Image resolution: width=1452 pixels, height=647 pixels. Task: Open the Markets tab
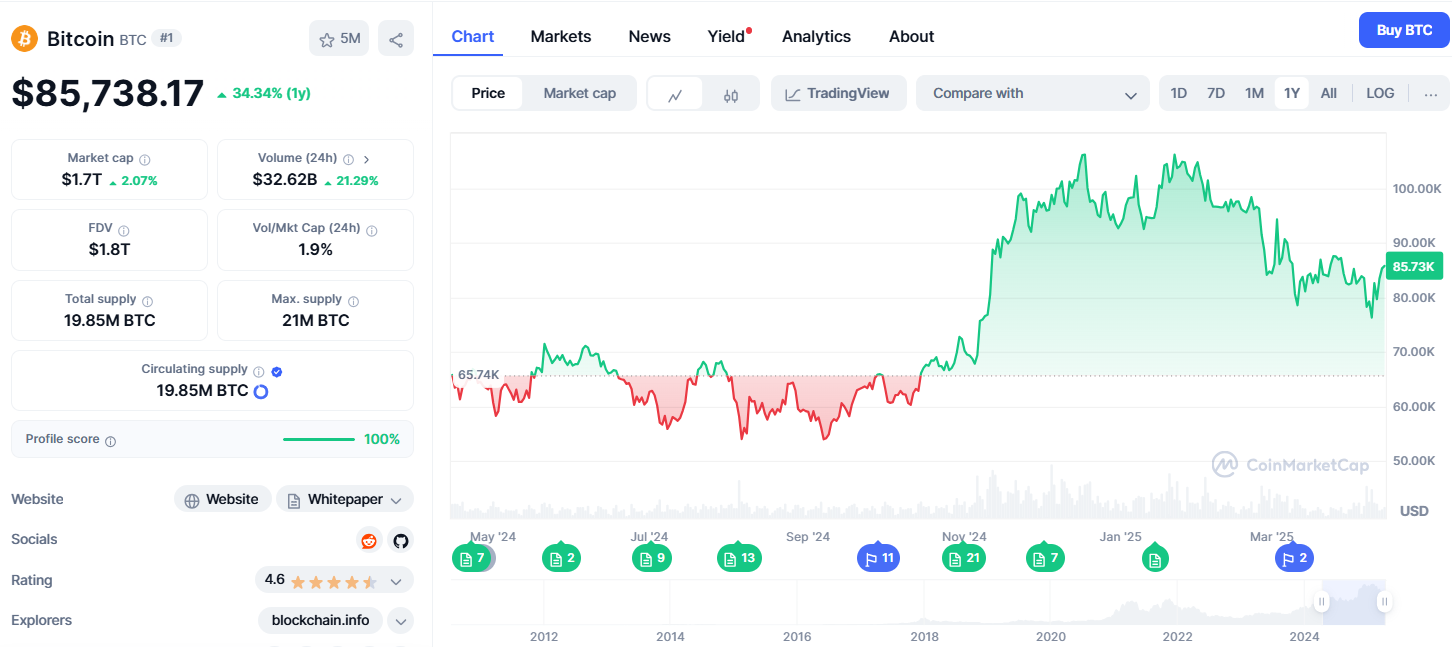[561, 36]
